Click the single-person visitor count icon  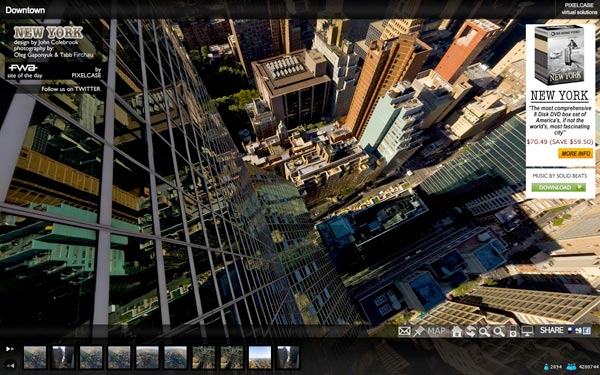pyautogui.click(x=546, y=367)
